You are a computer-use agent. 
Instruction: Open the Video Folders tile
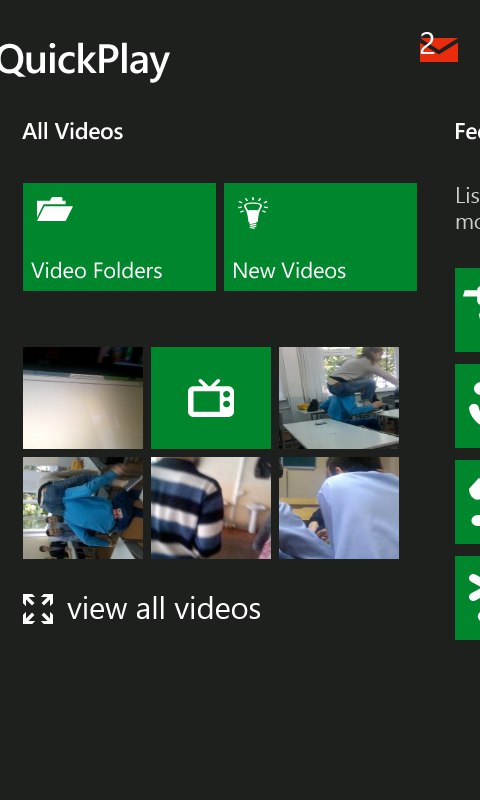[x=119, y=237]
